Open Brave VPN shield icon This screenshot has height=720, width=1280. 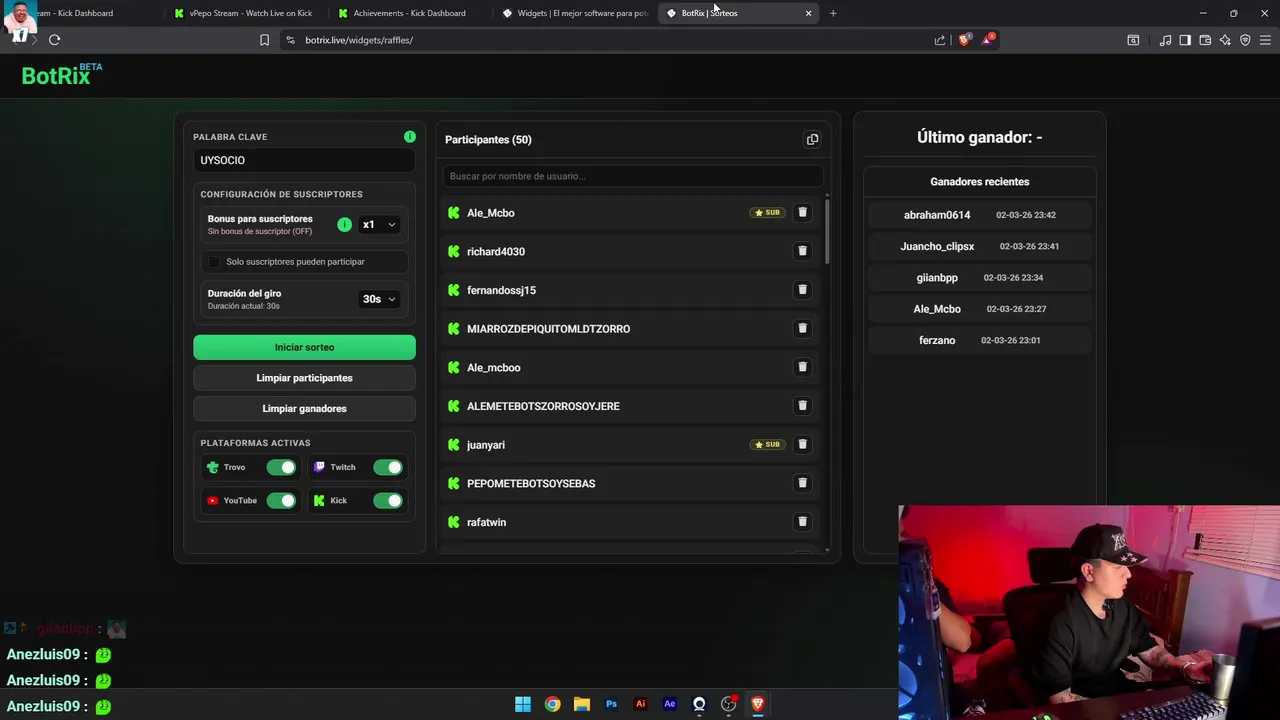[x=1245, y=40]
